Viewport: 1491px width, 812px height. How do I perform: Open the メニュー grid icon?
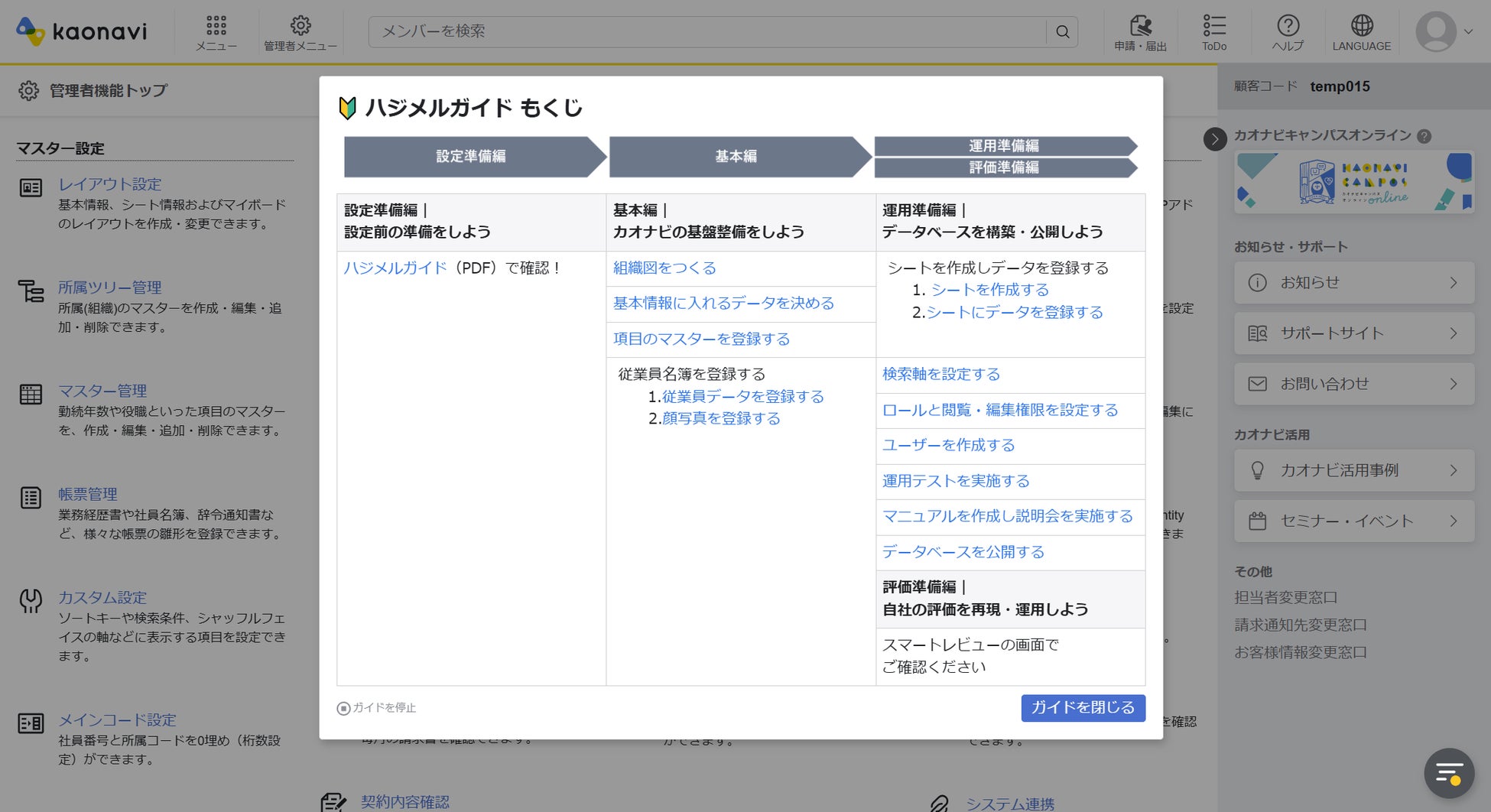pos(216,25)
